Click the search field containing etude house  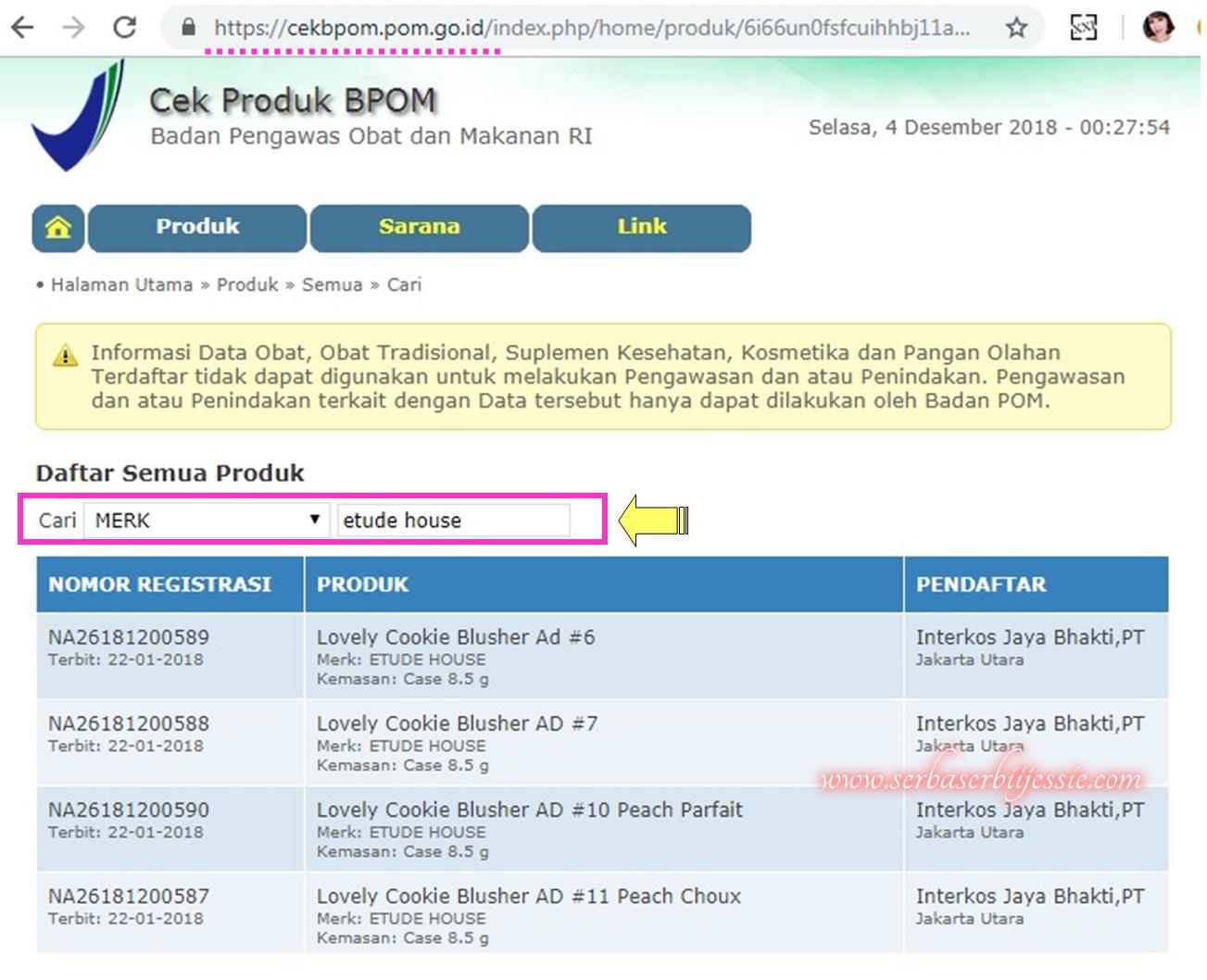pos(454,520)
